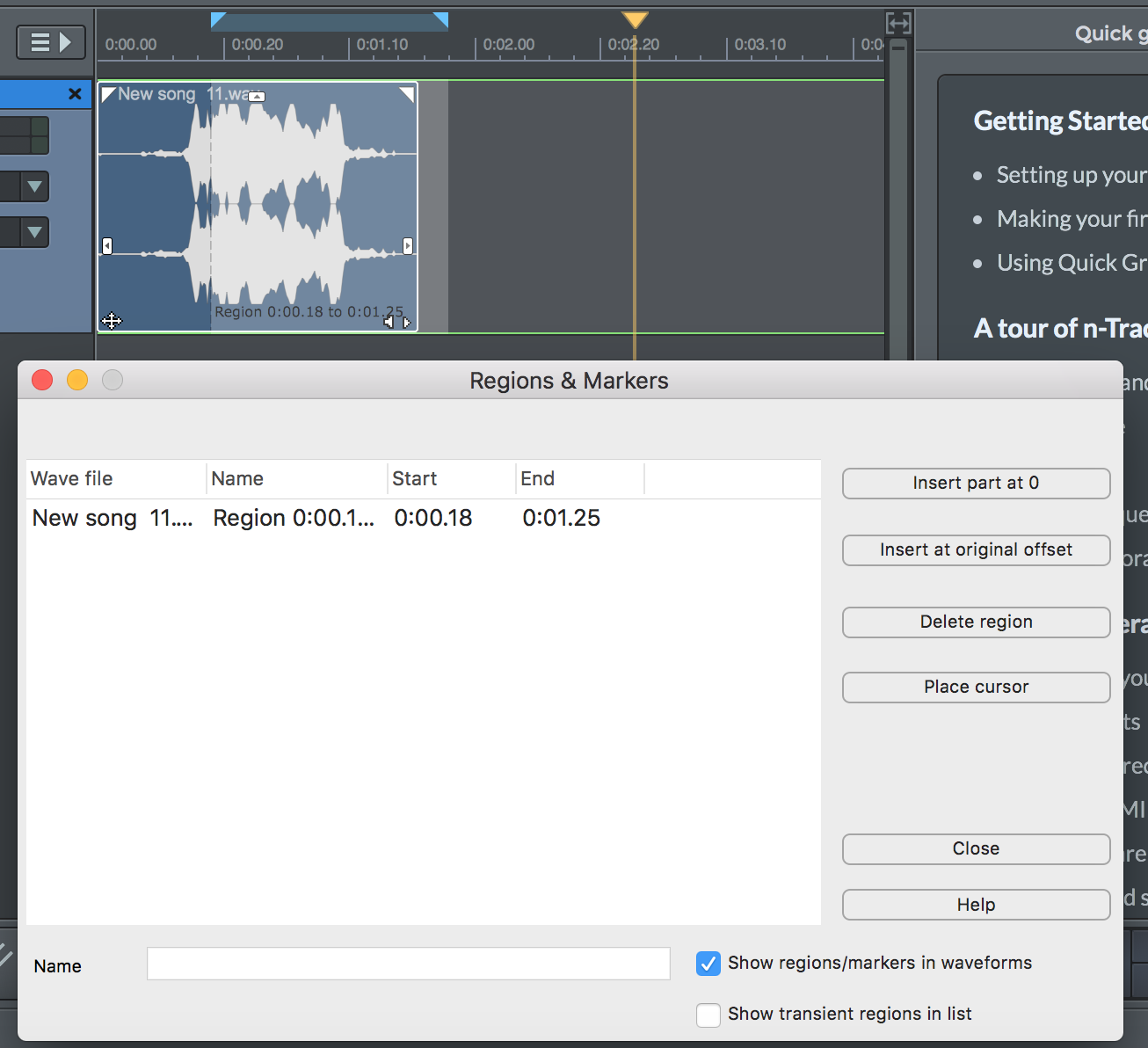The width and height of the screenshot is (1148, 1048).
Task: Close the Regions & Markers dialog via Close
Action: click(976, 848)
